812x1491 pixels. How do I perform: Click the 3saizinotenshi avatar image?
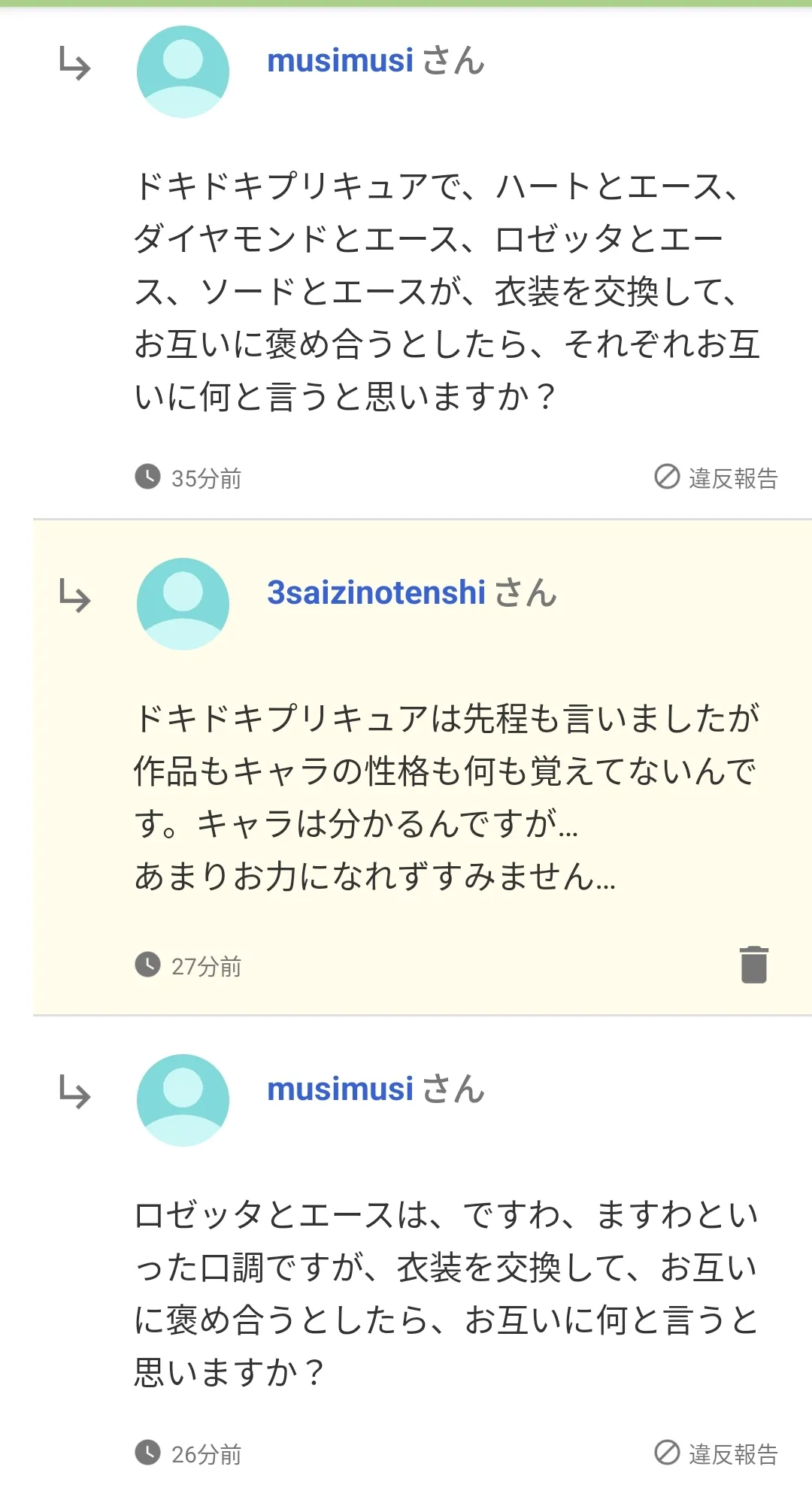tap(183, 604)
